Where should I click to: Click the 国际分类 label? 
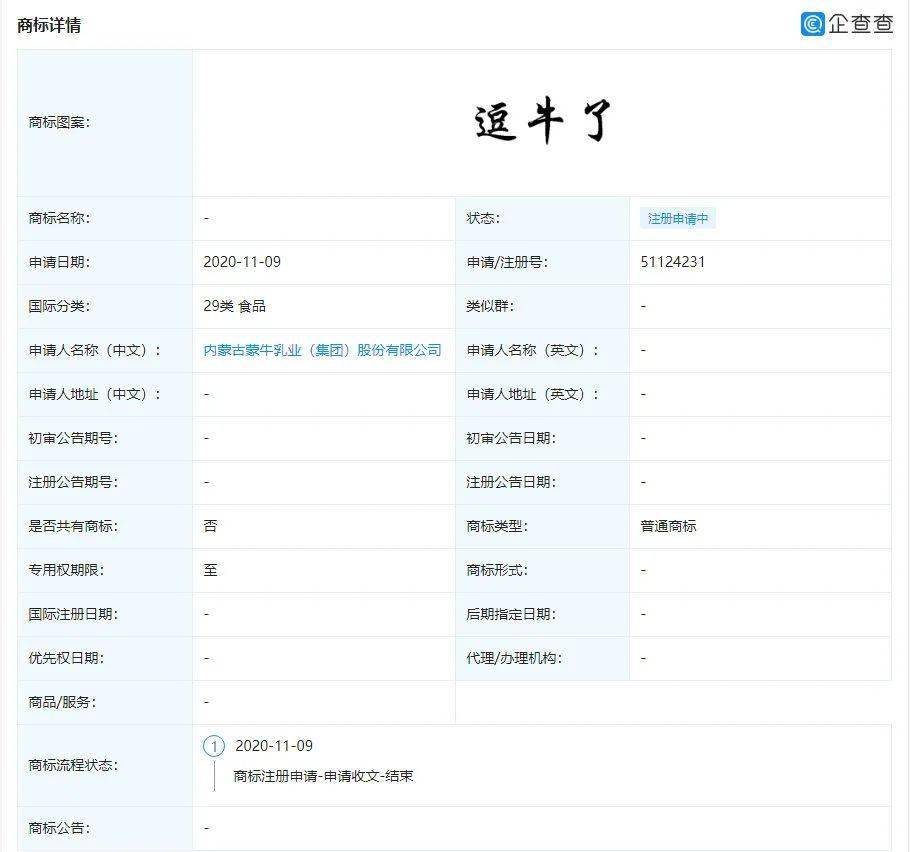(59, 306)
